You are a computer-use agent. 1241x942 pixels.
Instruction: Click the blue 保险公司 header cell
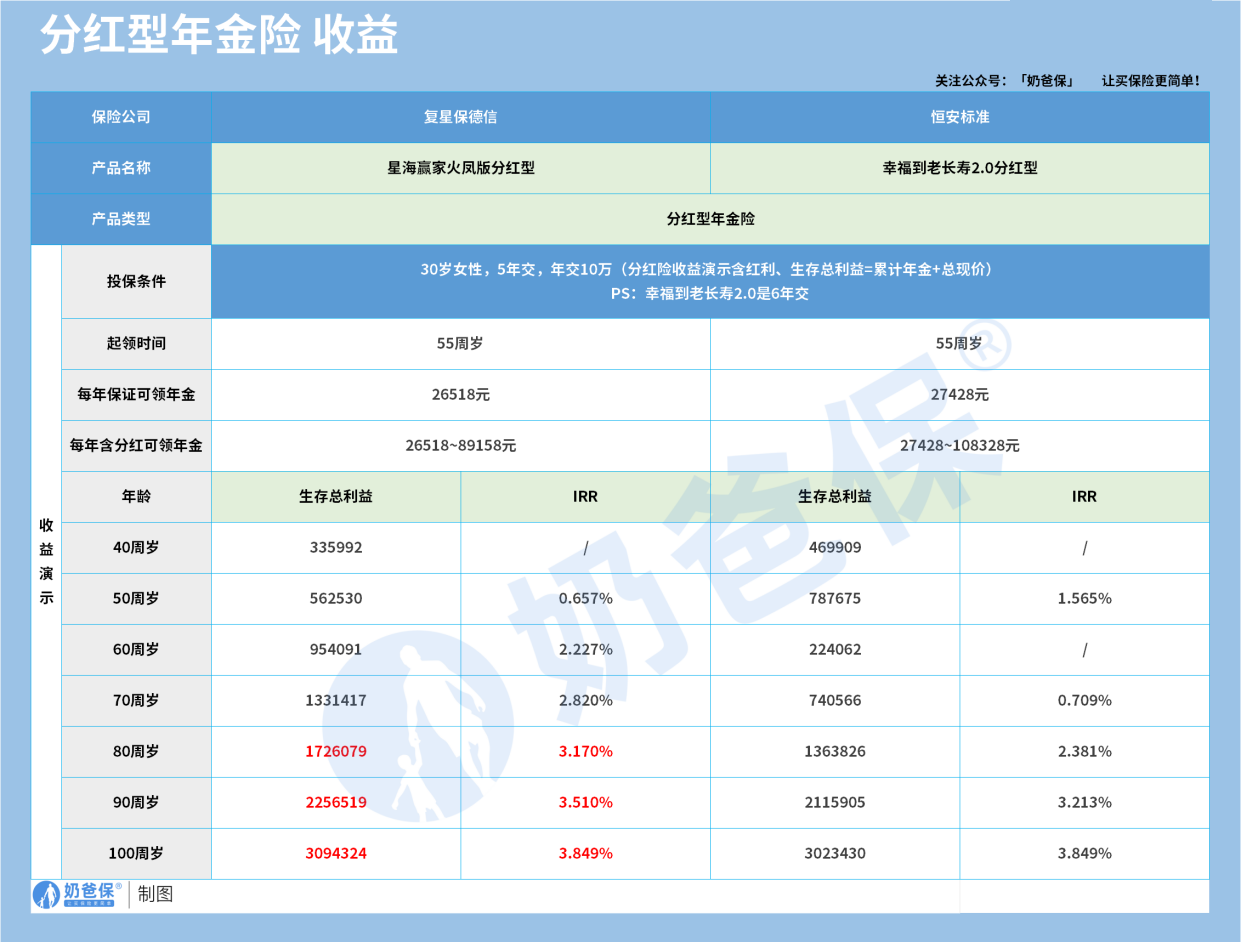[x=120, y=117]
